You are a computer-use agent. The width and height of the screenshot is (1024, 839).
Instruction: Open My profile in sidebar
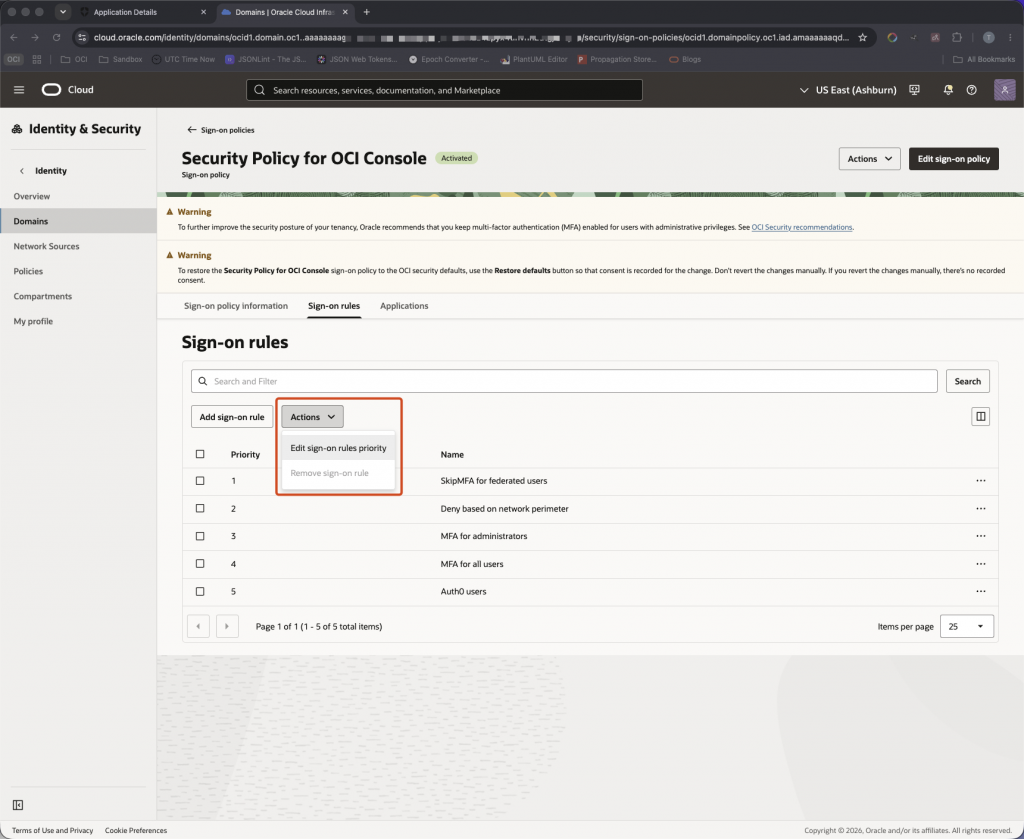[33, 321]
